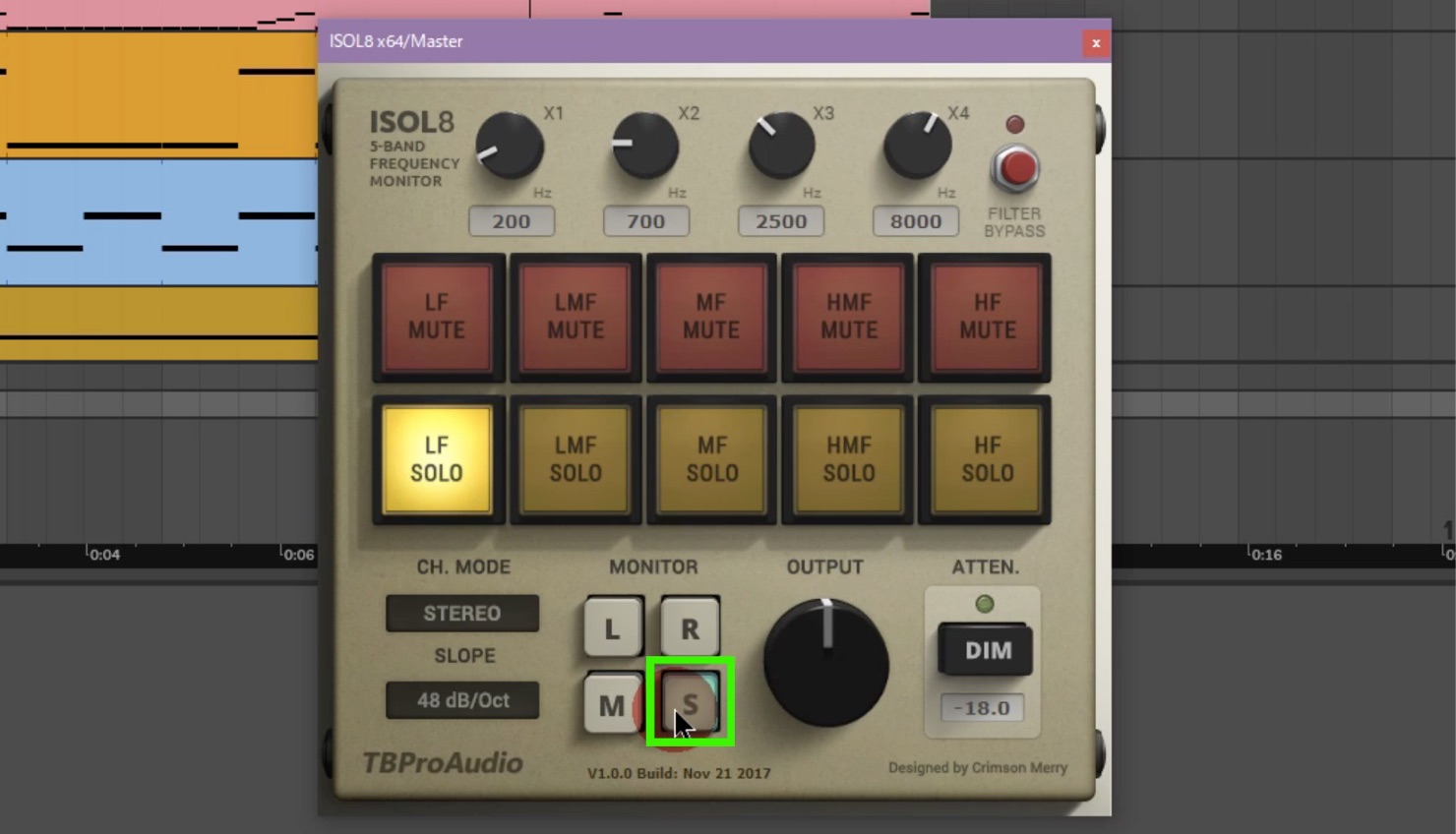Click the TBProAudio logo

coord(443,763)
